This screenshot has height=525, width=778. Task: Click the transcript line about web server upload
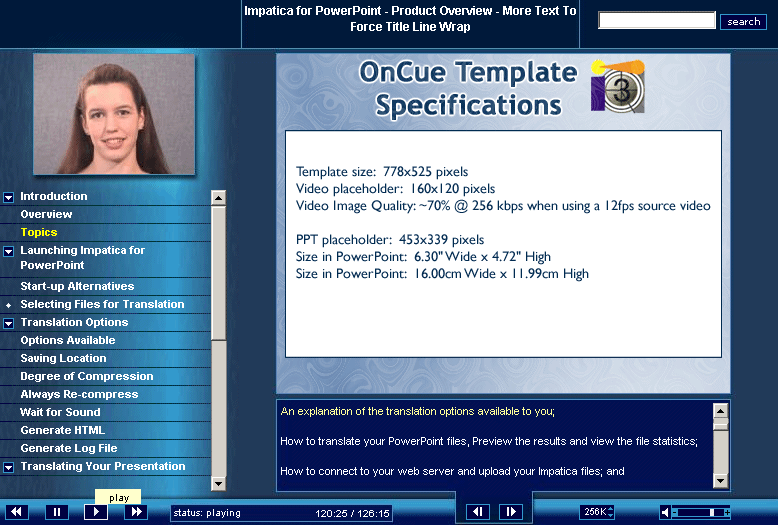[x=452, y=471]
